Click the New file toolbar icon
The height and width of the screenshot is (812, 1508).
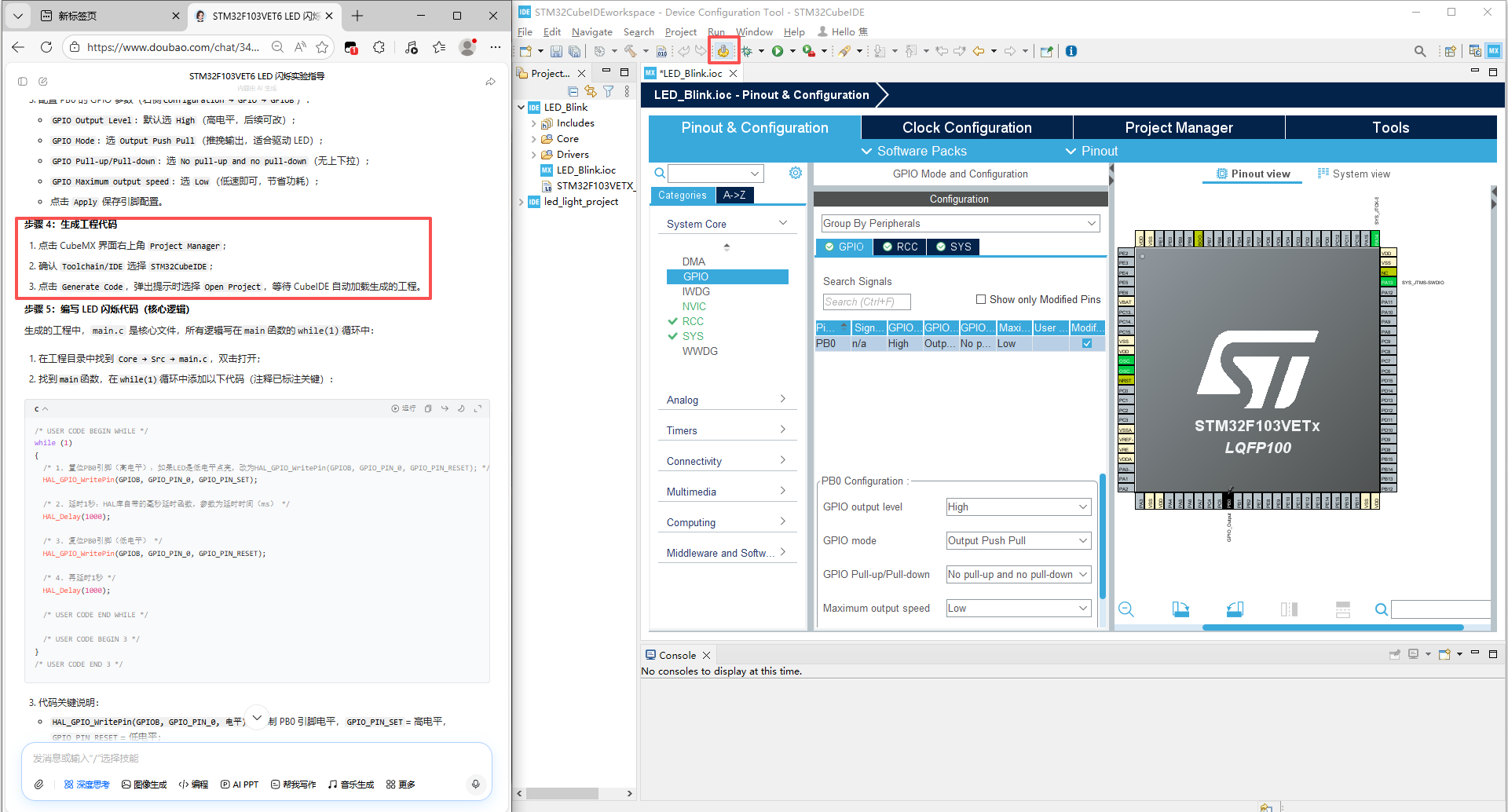[x=525, y=51]
